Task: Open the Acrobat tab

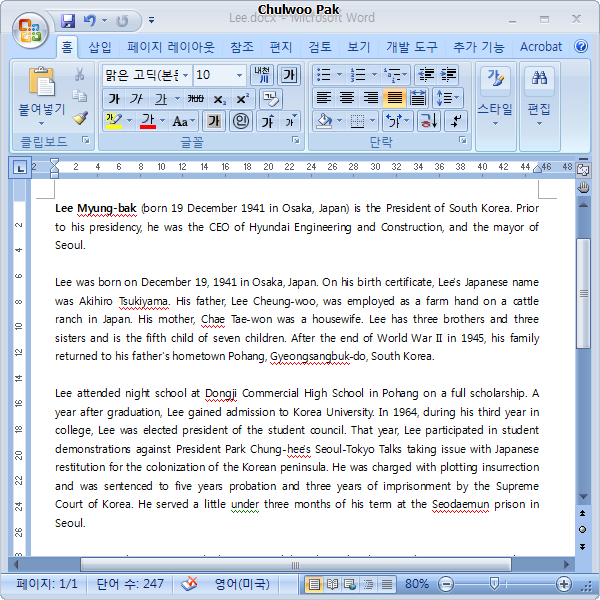Action: 541,47
